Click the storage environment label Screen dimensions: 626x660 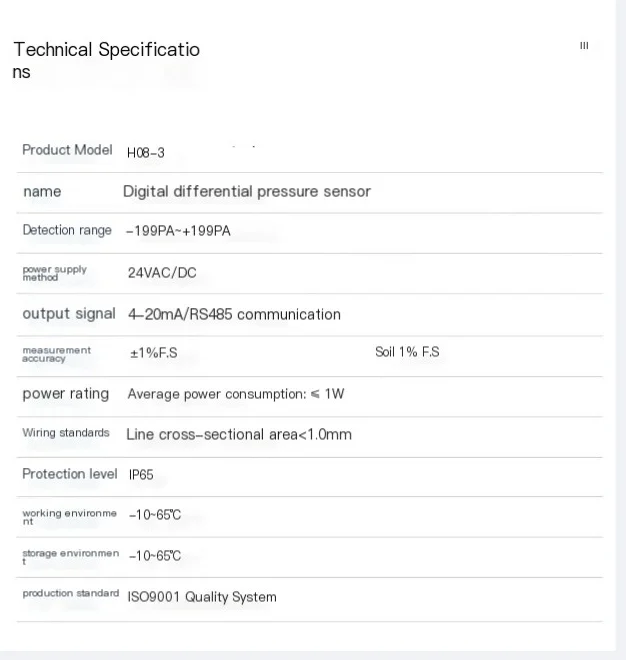click(70, 556)
